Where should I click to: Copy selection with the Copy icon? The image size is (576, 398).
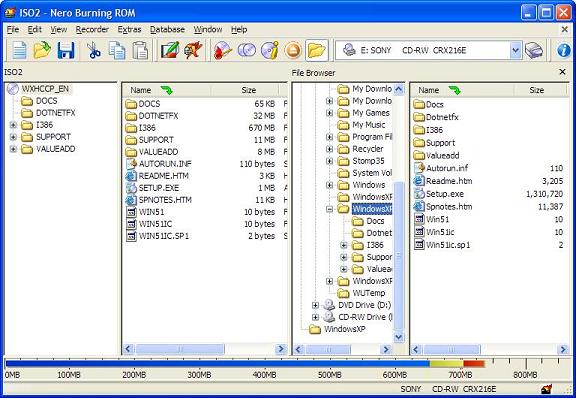click(x=117, y=50)
